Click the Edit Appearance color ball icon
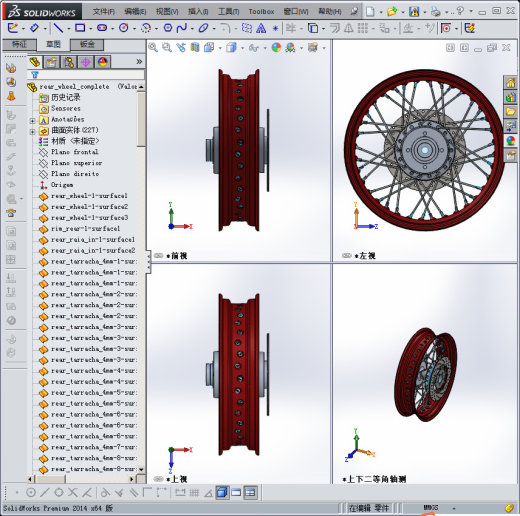This screenshot has height=516, width=520. tap(276, 48)
